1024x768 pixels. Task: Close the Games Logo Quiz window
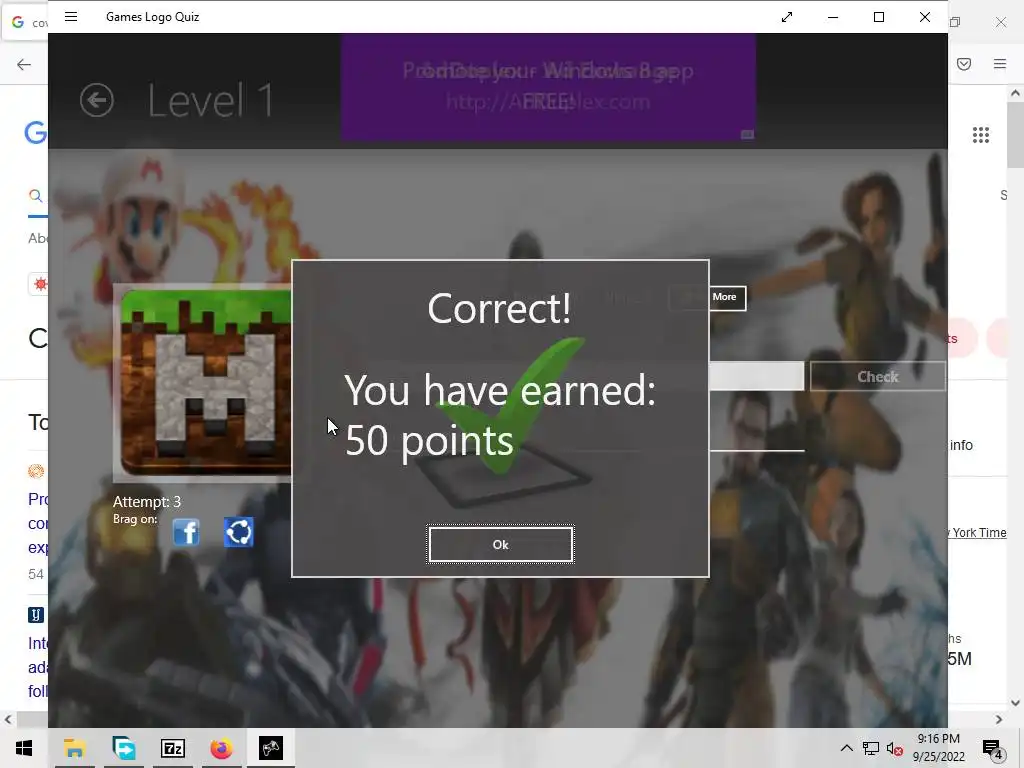coord(925,17)
